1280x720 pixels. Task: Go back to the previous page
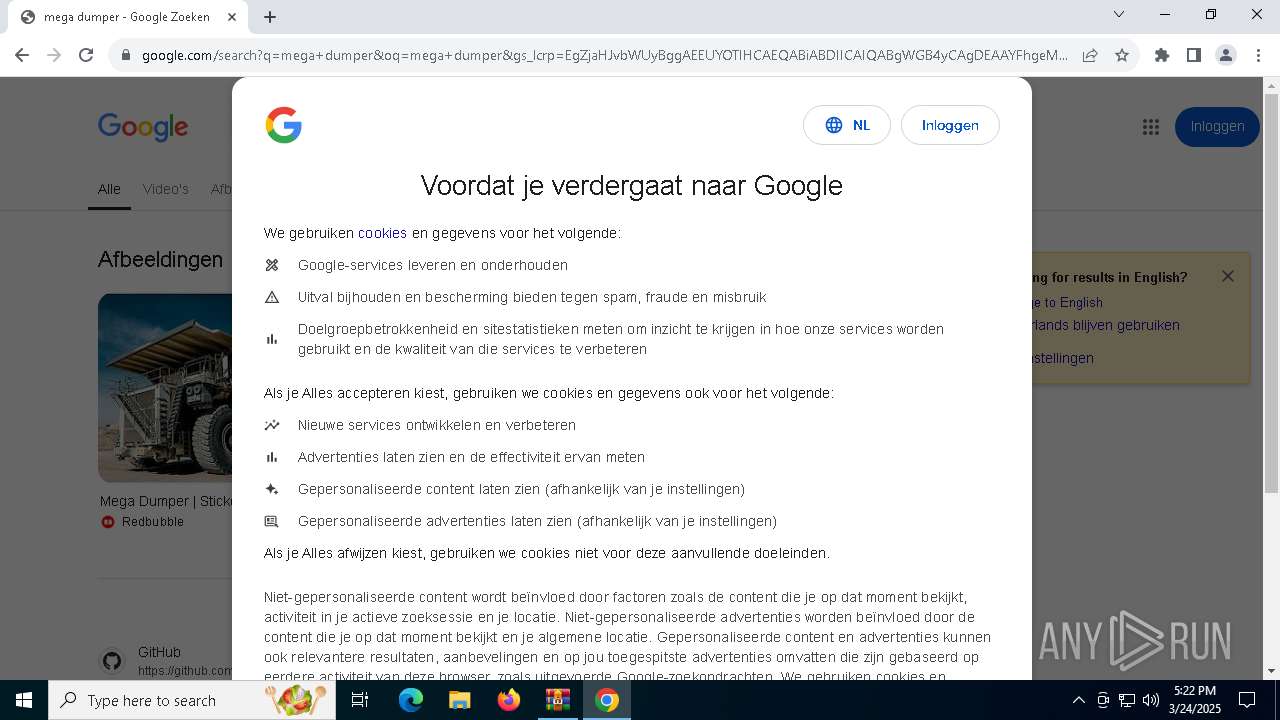22,55
